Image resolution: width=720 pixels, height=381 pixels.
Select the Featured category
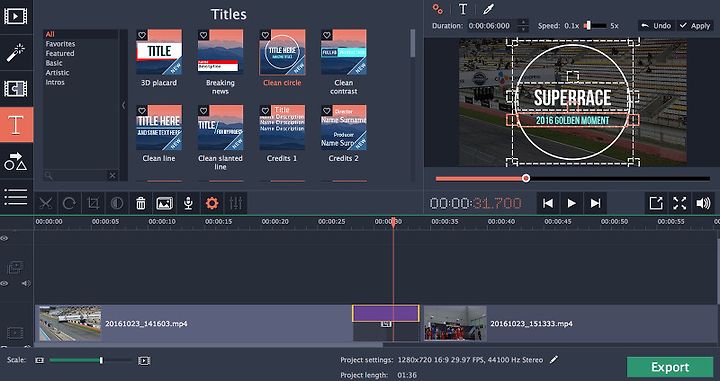pyautogui.click(x=60, y=53)
